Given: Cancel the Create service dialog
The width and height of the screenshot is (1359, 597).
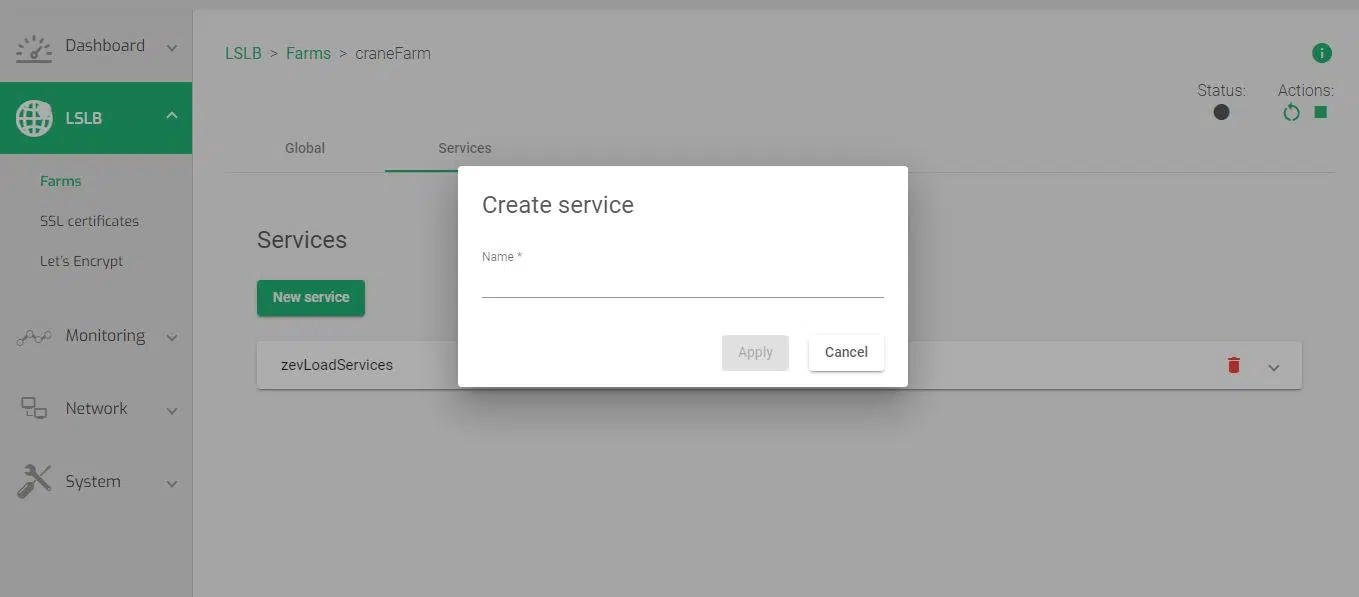Looking at the screenshot, I should (845, 352).
